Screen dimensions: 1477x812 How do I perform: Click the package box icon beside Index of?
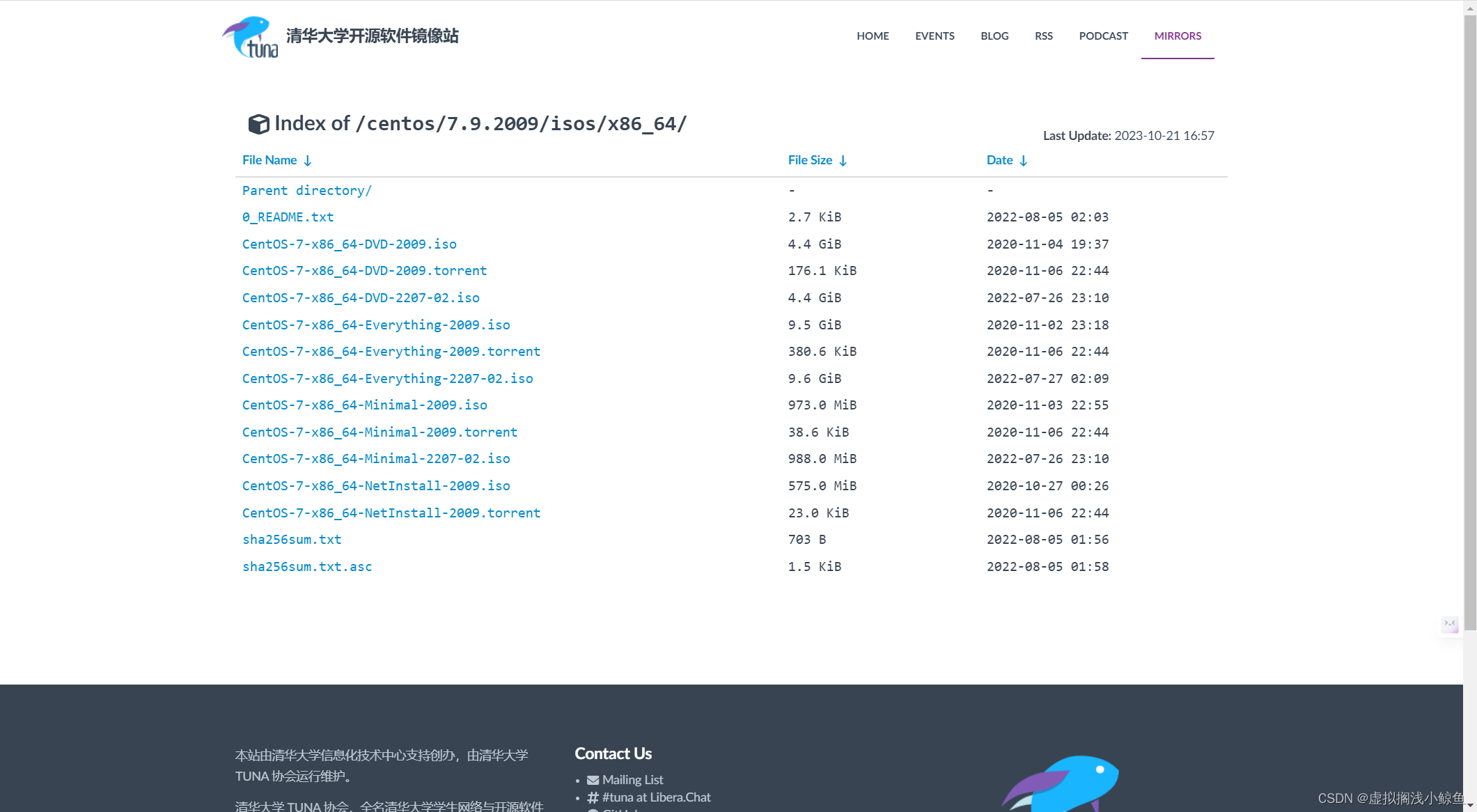[258, 124]
